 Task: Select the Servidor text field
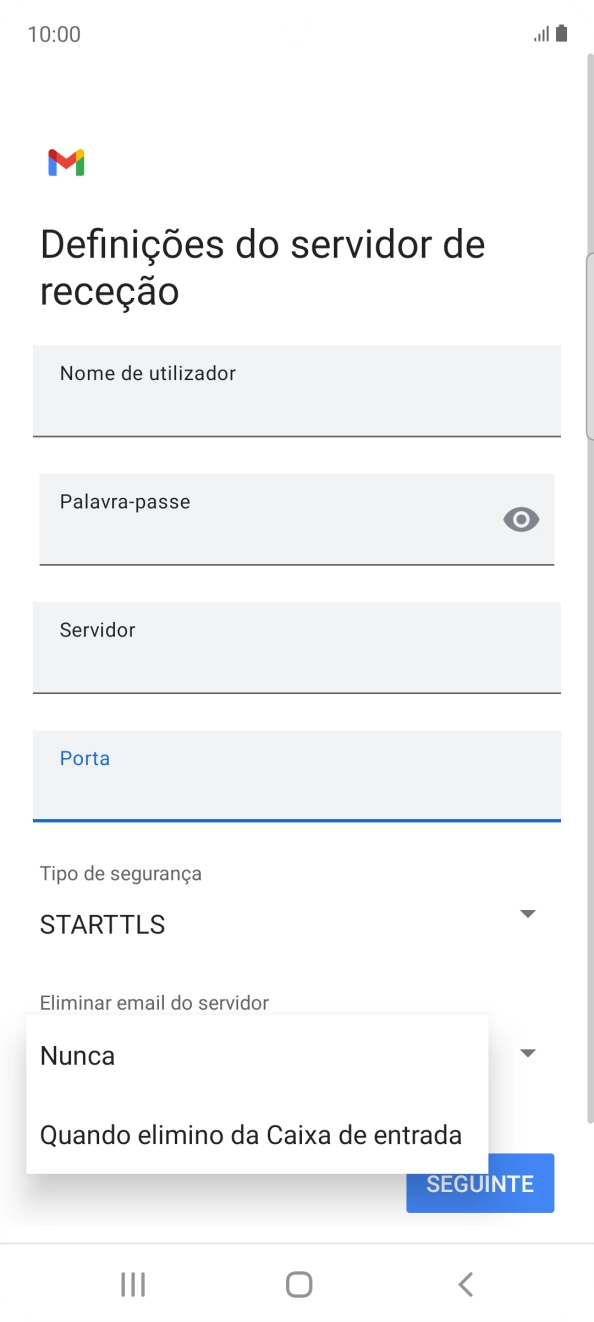click(x=297, y=648)
